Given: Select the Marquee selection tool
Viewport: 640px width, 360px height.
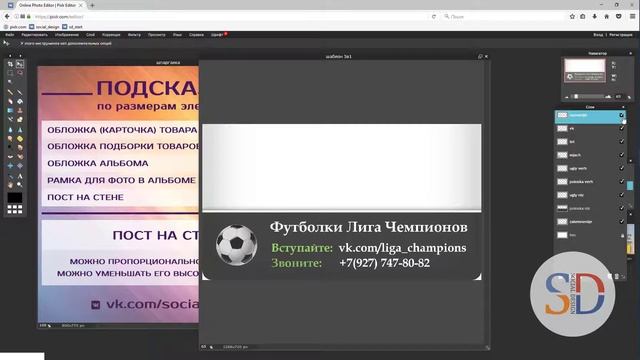Looking at the screenshot, I should coord(10,73).
